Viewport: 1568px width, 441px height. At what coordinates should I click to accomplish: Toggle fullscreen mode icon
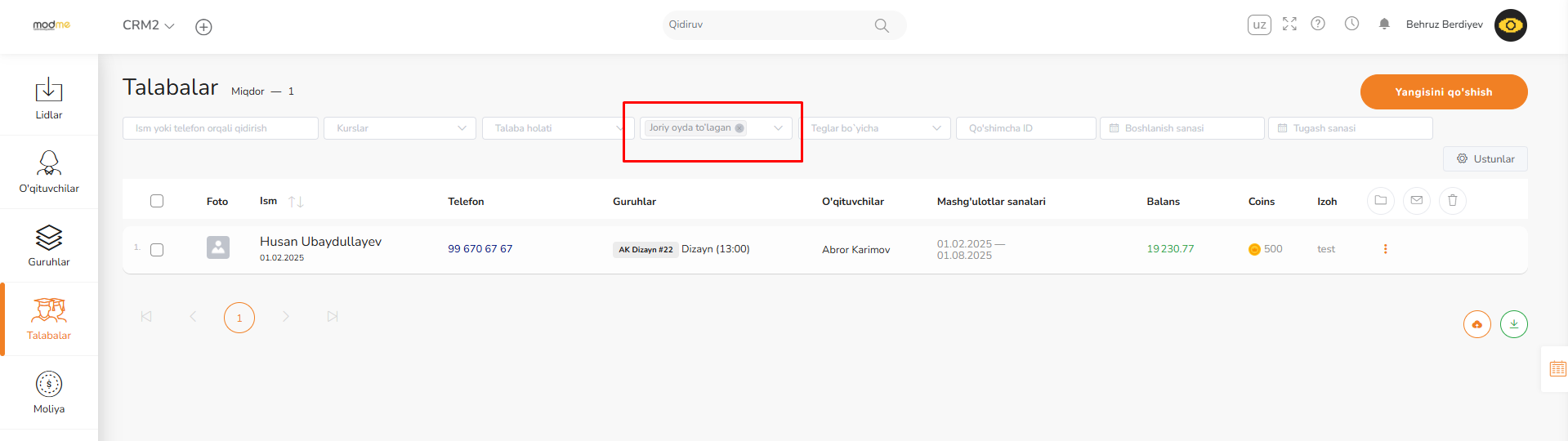[x=1289, y=24]
